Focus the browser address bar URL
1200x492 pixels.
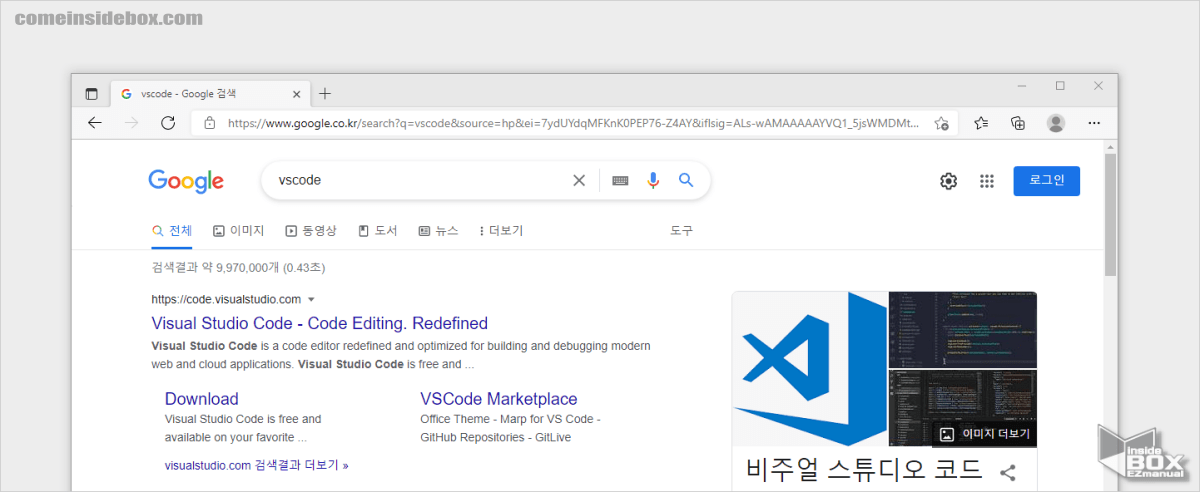(573, 123)
